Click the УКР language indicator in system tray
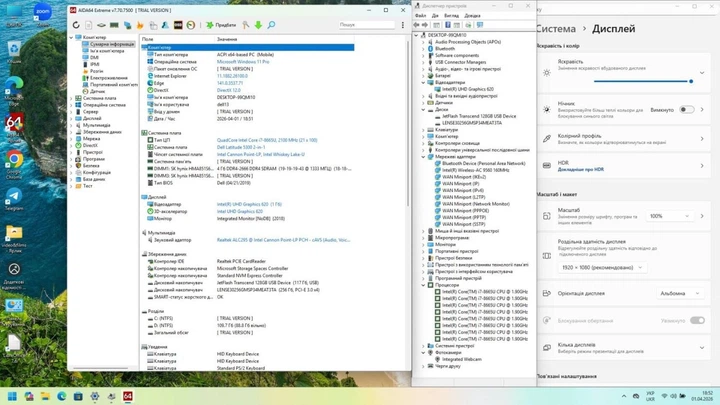Screen dimensions: 720x405 pos(650,396)
